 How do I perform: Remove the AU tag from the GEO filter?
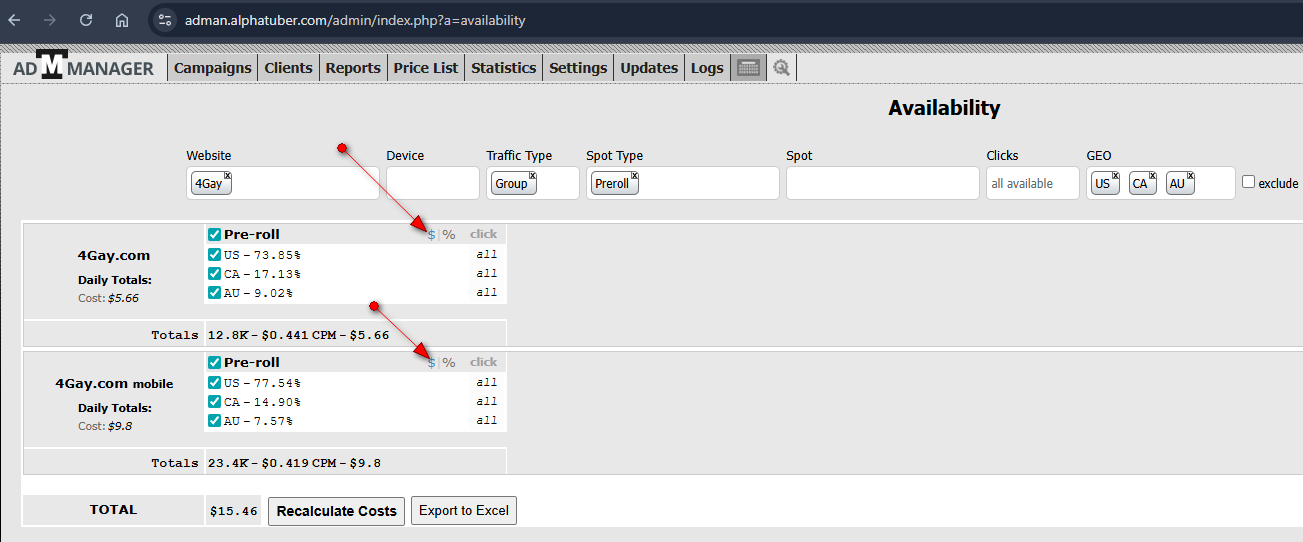click(x=1191, y=175)
